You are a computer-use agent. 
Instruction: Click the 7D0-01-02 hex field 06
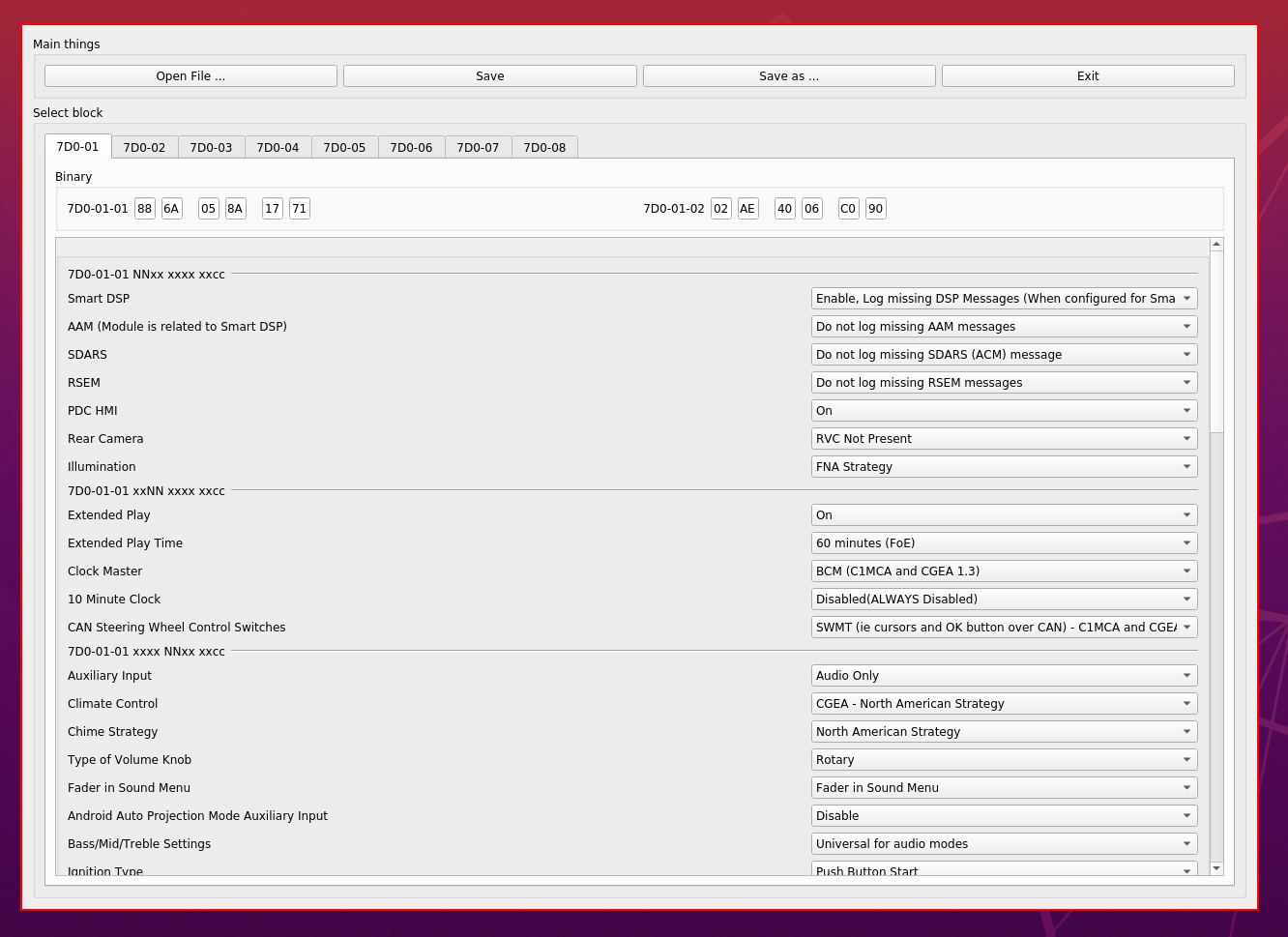(x=812, y=209)
